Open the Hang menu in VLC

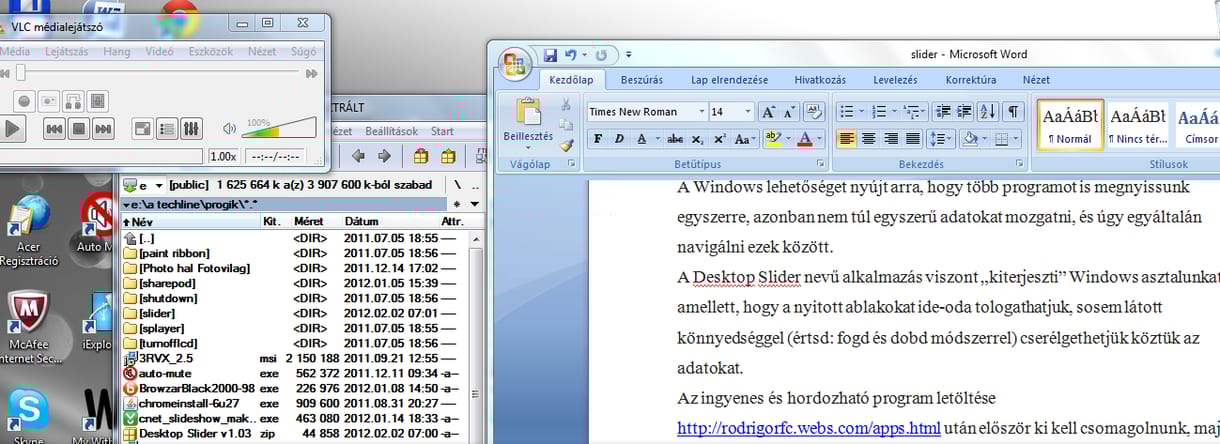(x=117, y=51)
